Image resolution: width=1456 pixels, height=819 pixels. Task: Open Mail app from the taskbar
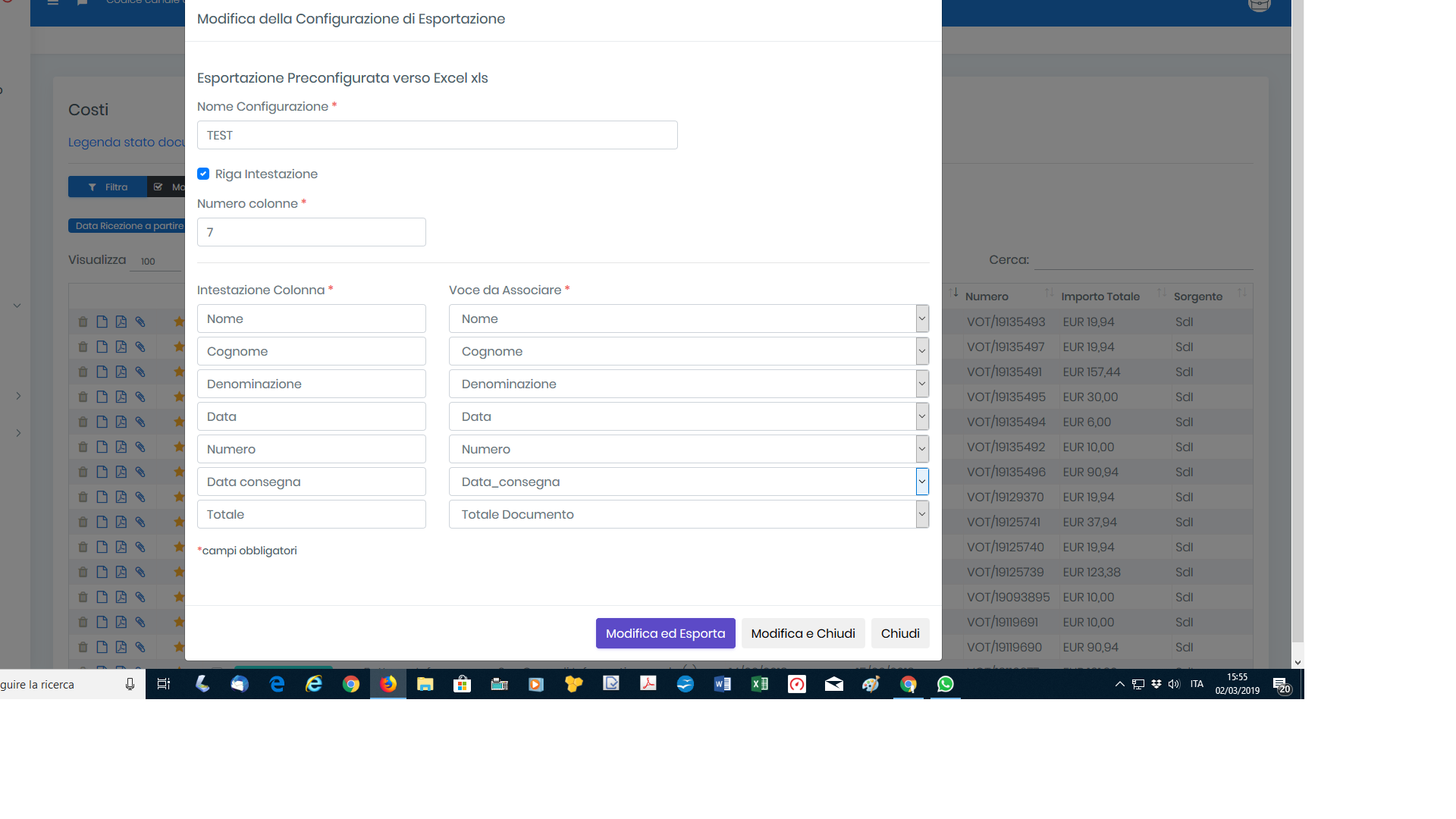click(x=833, y=684)
